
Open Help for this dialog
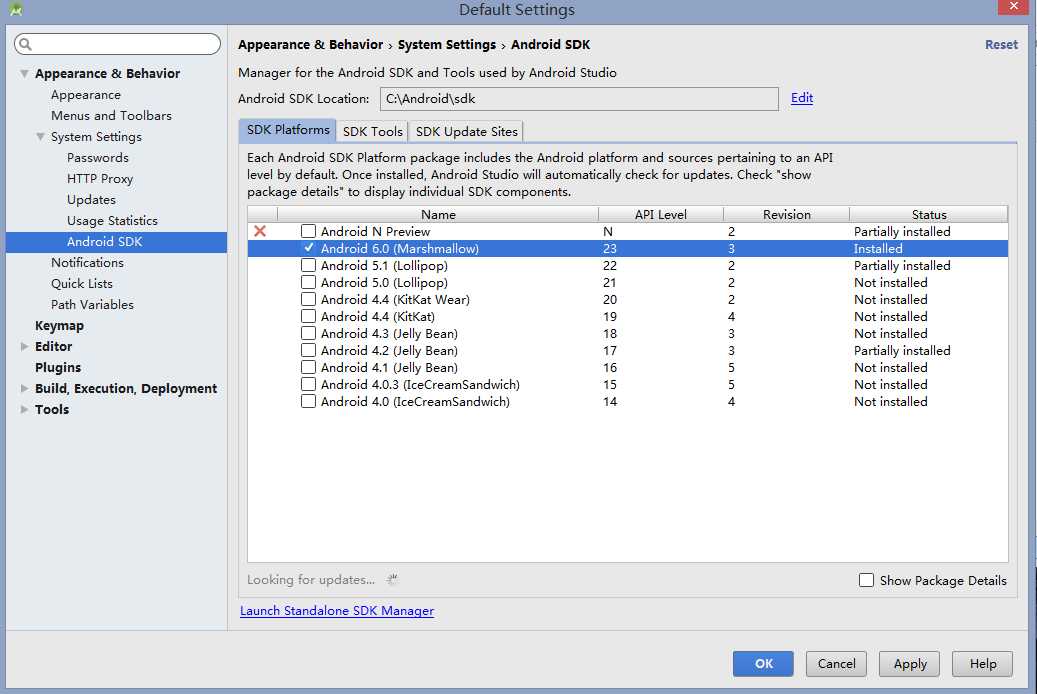click(982, 664)
